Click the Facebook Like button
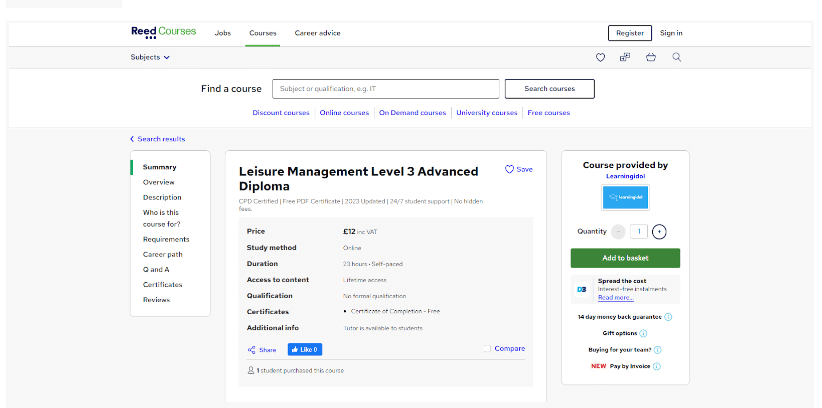This screenshot has width=822, height=408. (305, 350)
